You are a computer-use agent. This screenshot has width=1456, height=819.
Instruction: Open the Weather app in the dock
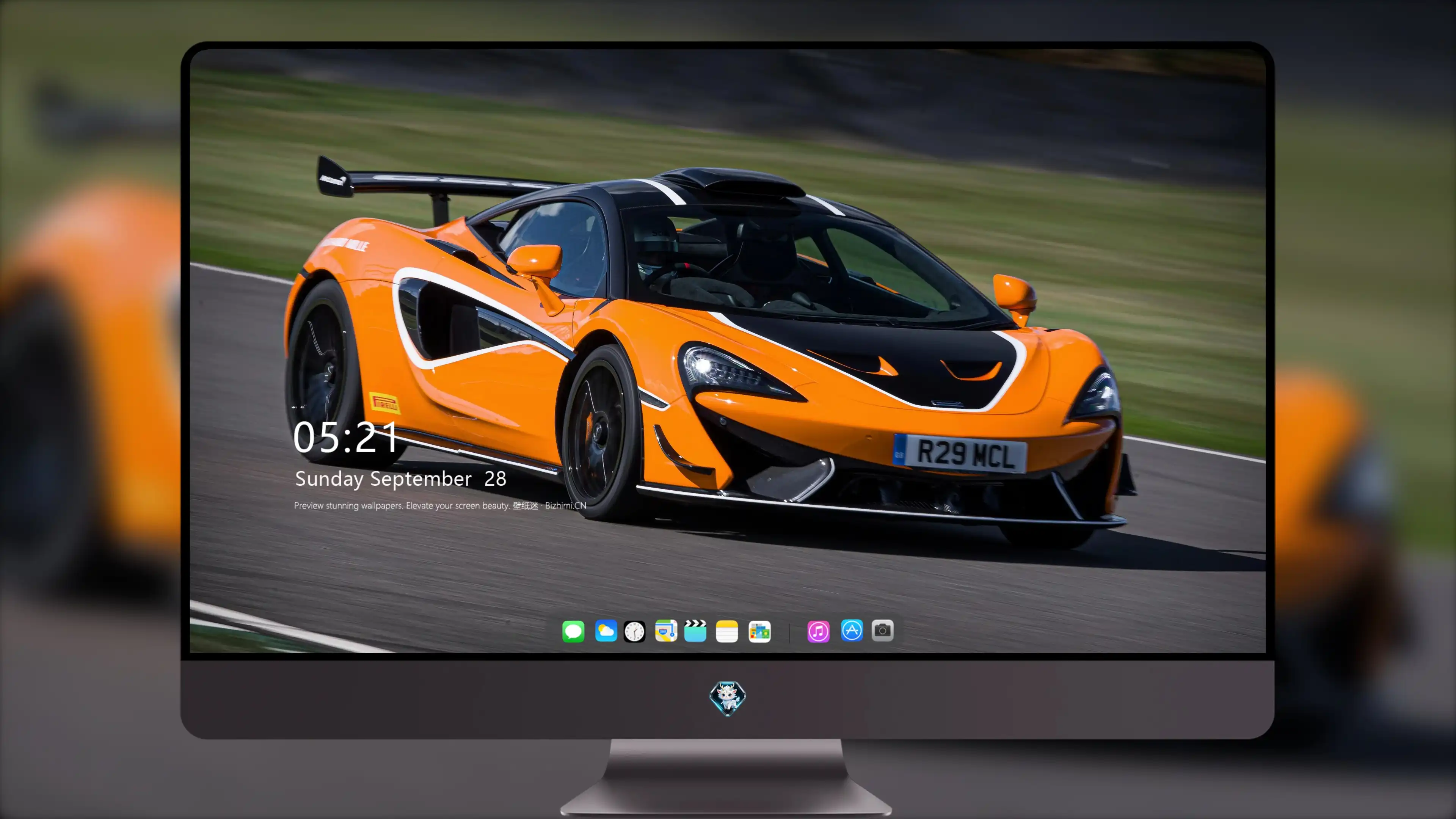[606, 631]
